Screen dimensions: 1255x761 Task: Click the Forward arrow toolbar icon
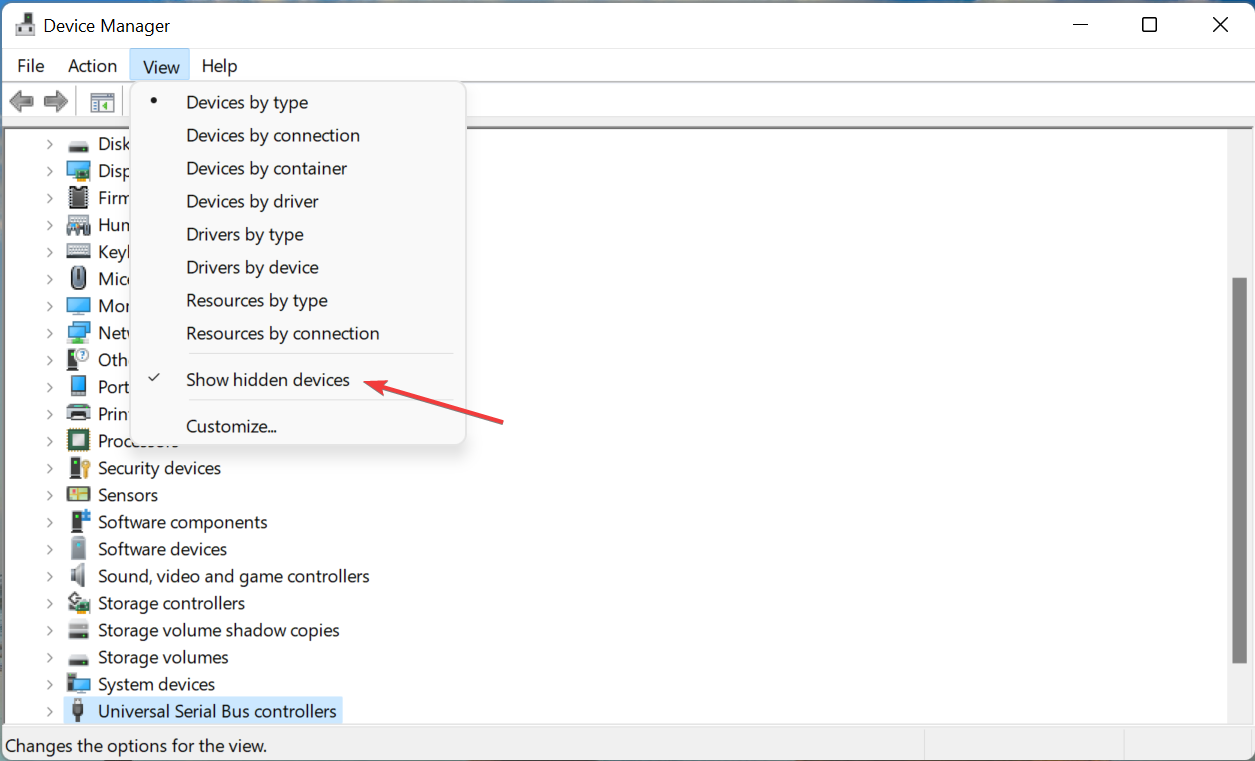(x=56, y=101)
